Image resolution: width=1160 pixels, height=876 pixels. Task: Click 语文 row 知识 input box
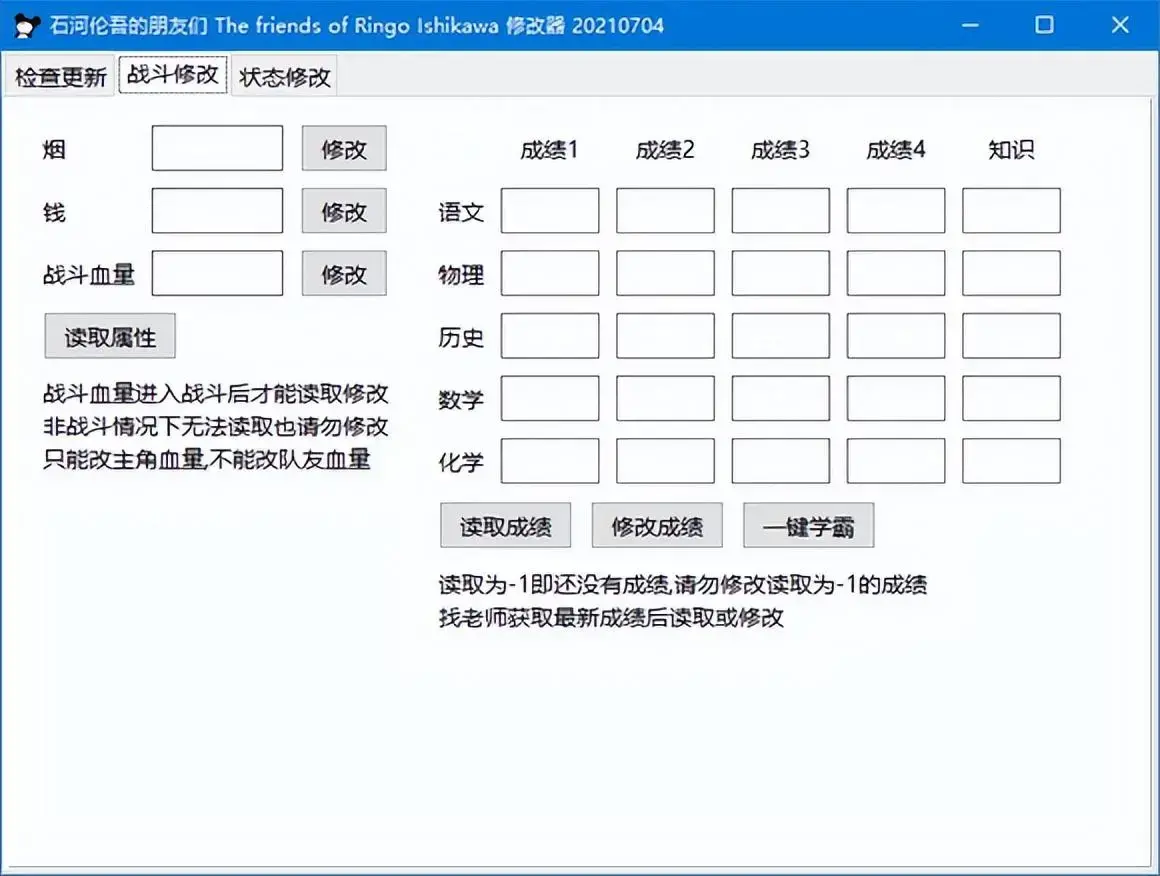click(1010, 211)
